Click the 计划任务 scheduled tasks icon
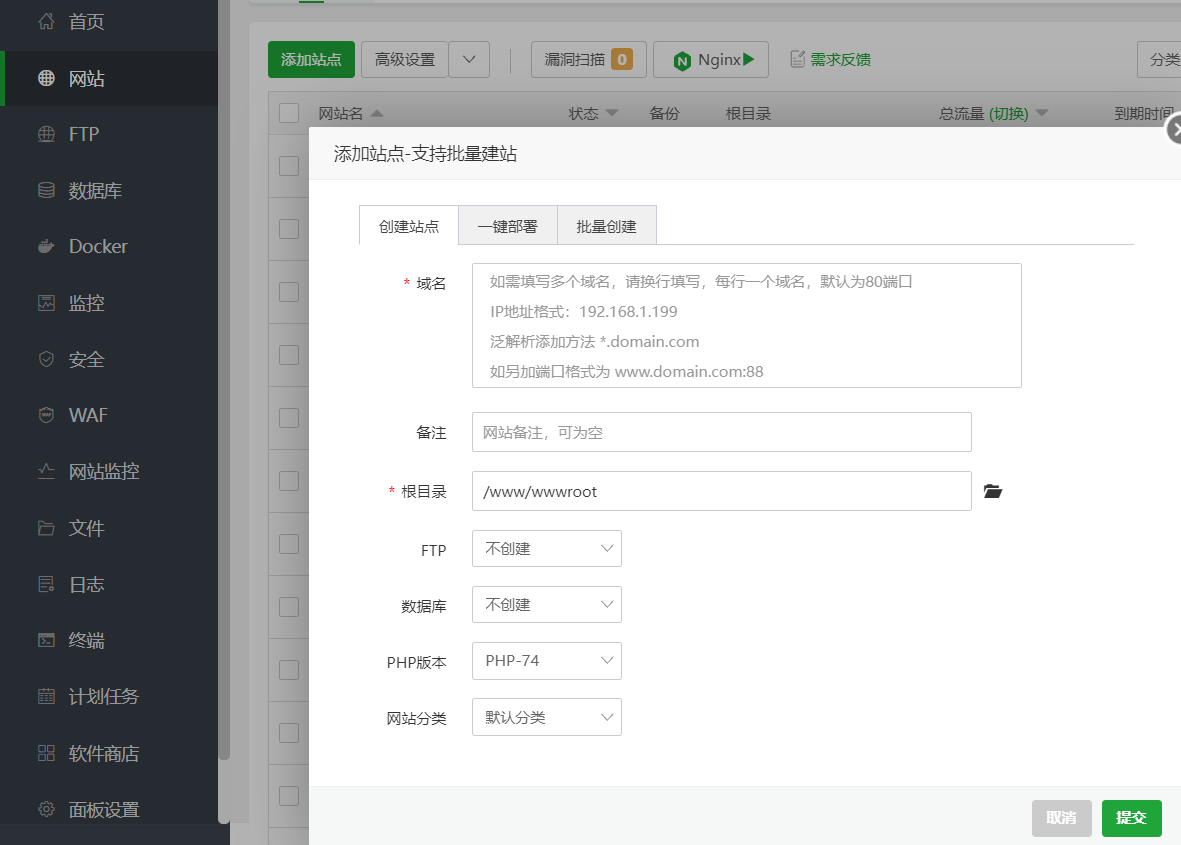This screenshot has width=1181, height=845. [46, 696]
